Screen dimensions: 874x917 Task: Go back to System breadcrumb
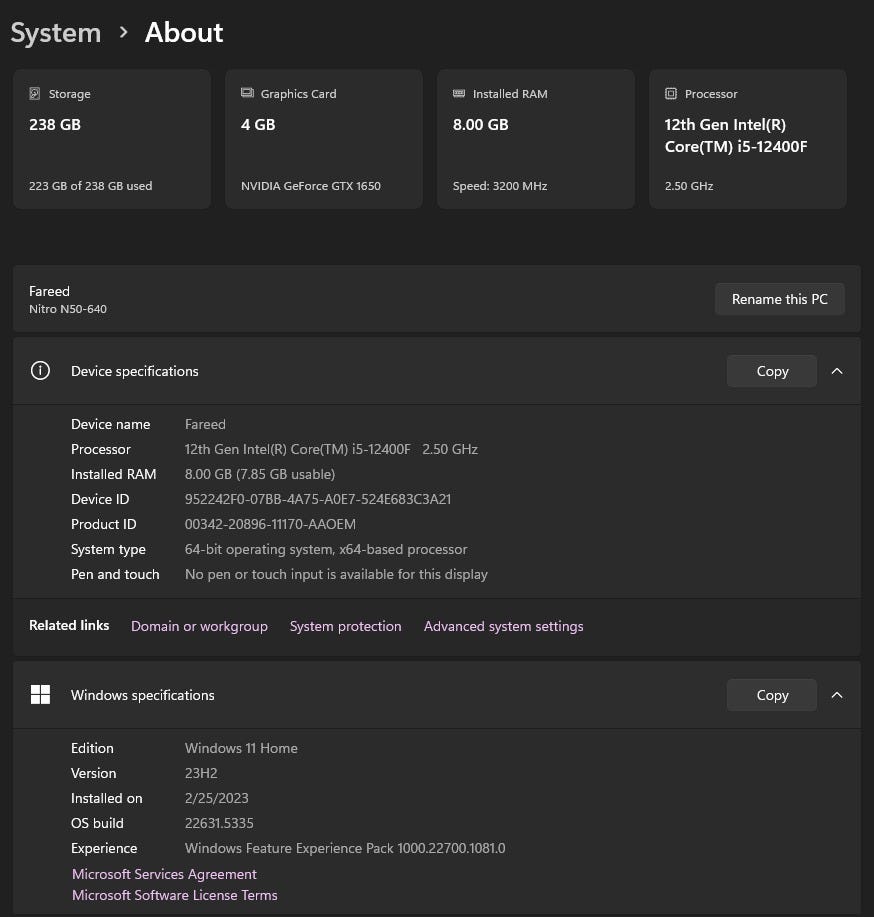[56, 32]
